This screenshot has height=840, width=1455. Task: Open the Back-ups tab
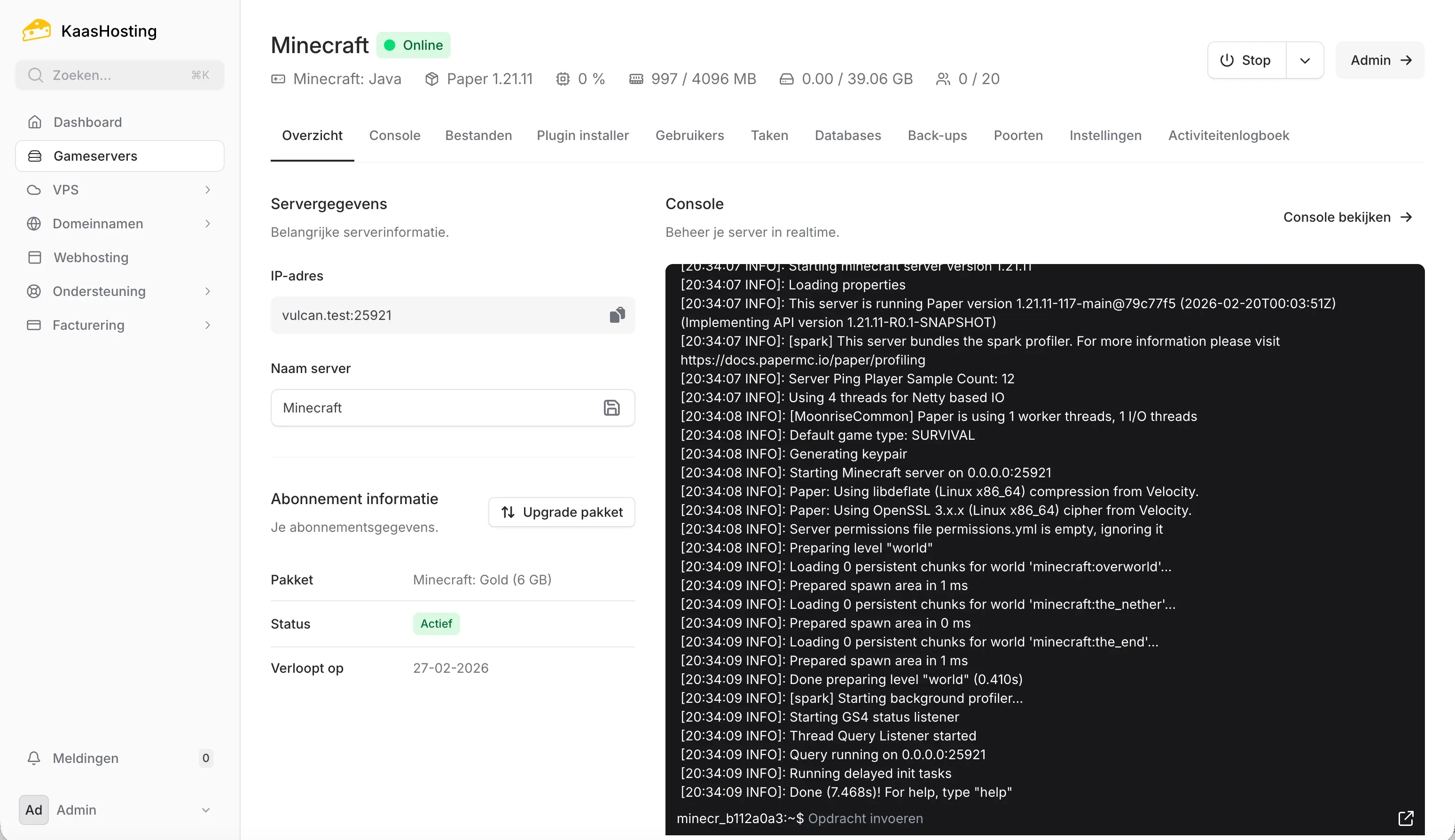[936, 135]
